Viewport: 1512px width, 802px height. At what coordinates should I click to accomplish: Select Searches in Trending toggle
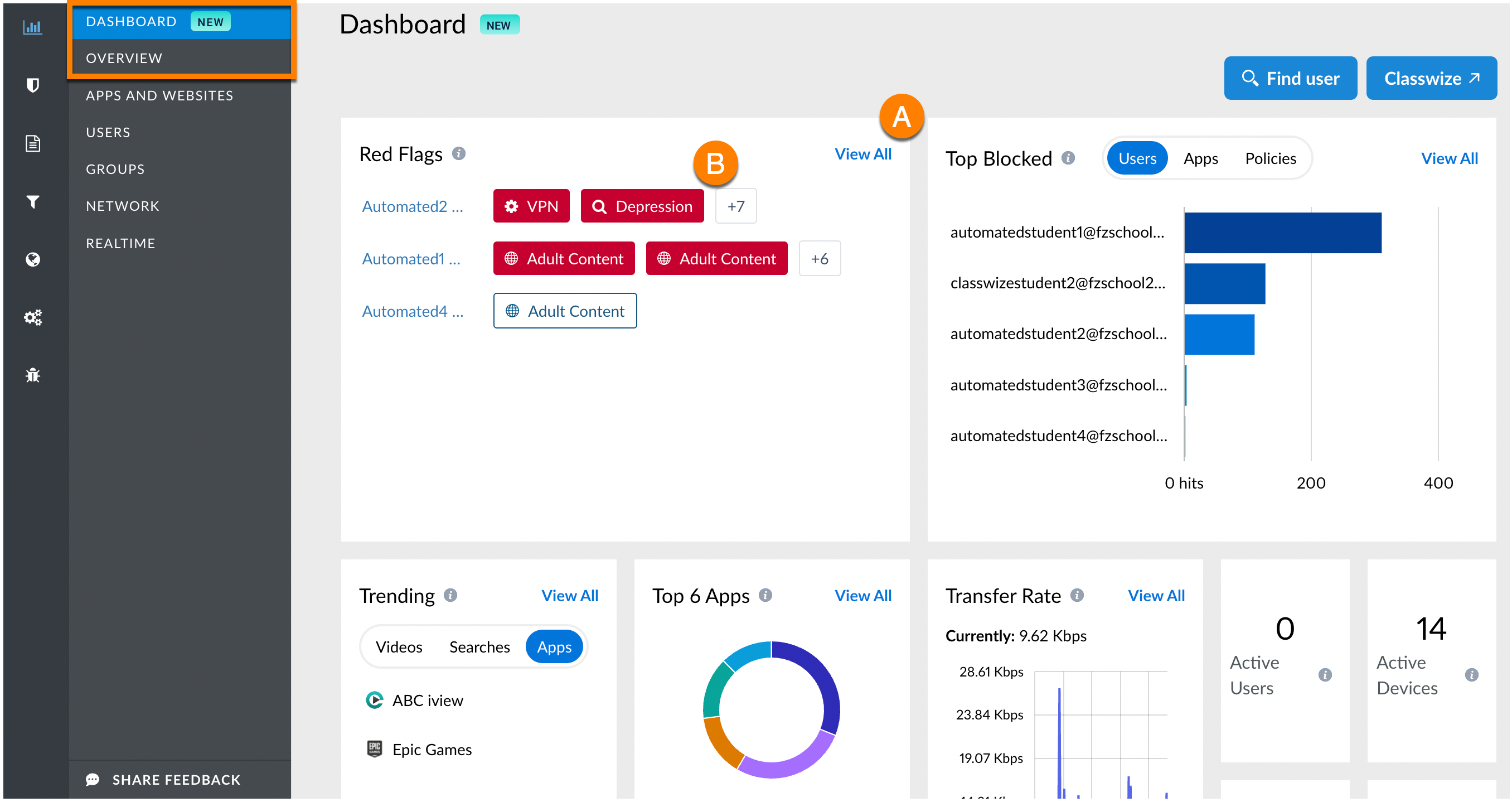[x=479, y=647]
